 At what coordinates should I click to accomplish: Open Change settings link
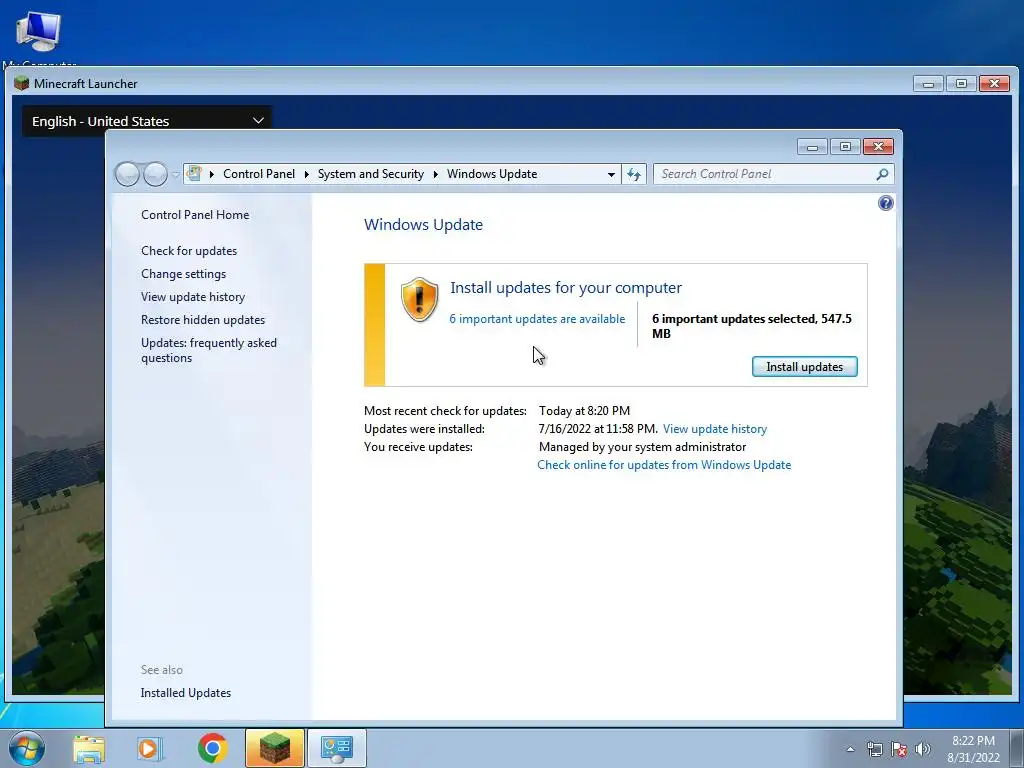point(183,274)
